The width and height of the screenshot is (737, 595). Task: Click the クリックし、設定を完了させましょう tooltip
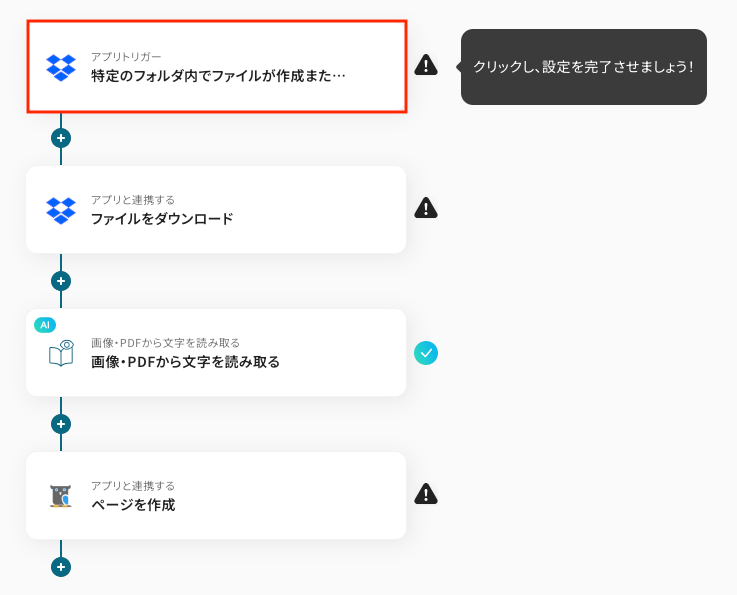[583, 67]
